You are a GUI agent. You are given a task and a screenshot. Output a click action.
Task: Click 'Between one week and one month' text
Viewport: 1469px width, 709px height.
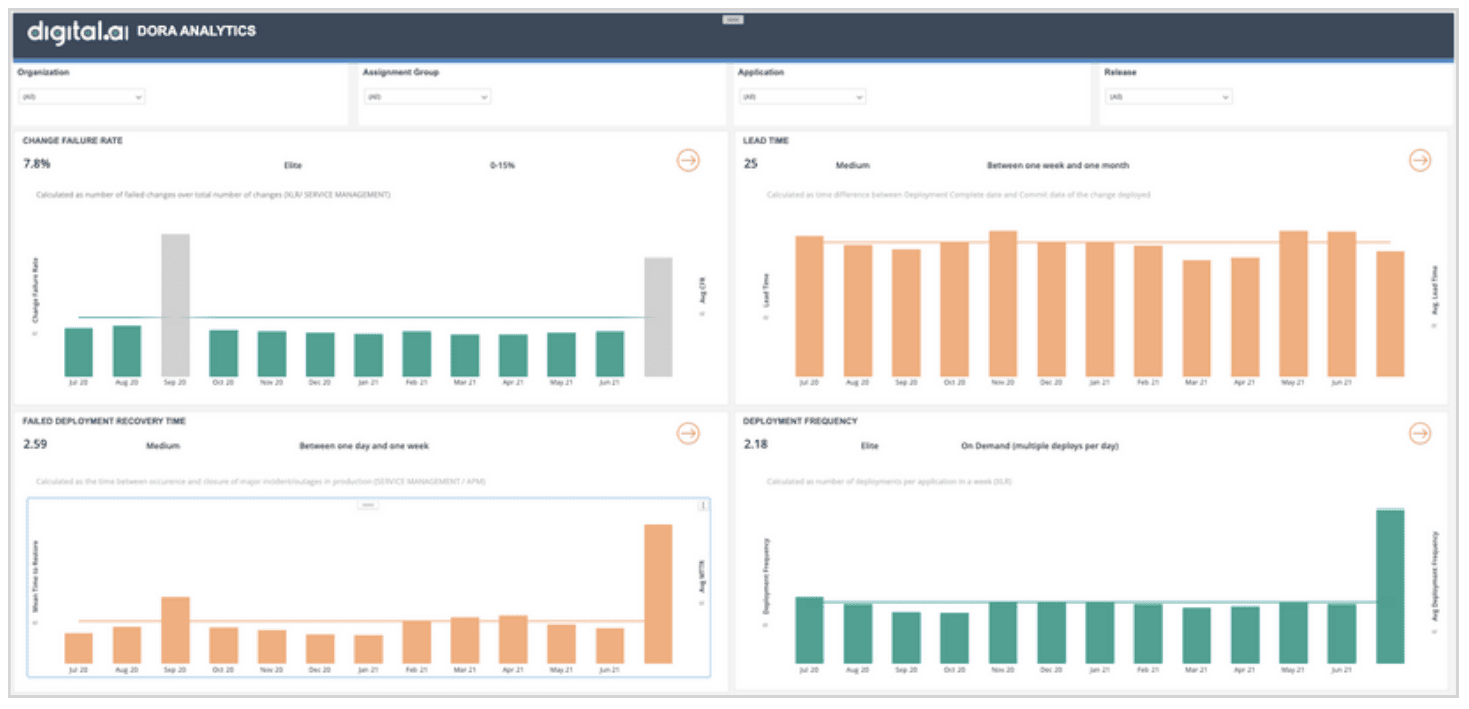1058,166
